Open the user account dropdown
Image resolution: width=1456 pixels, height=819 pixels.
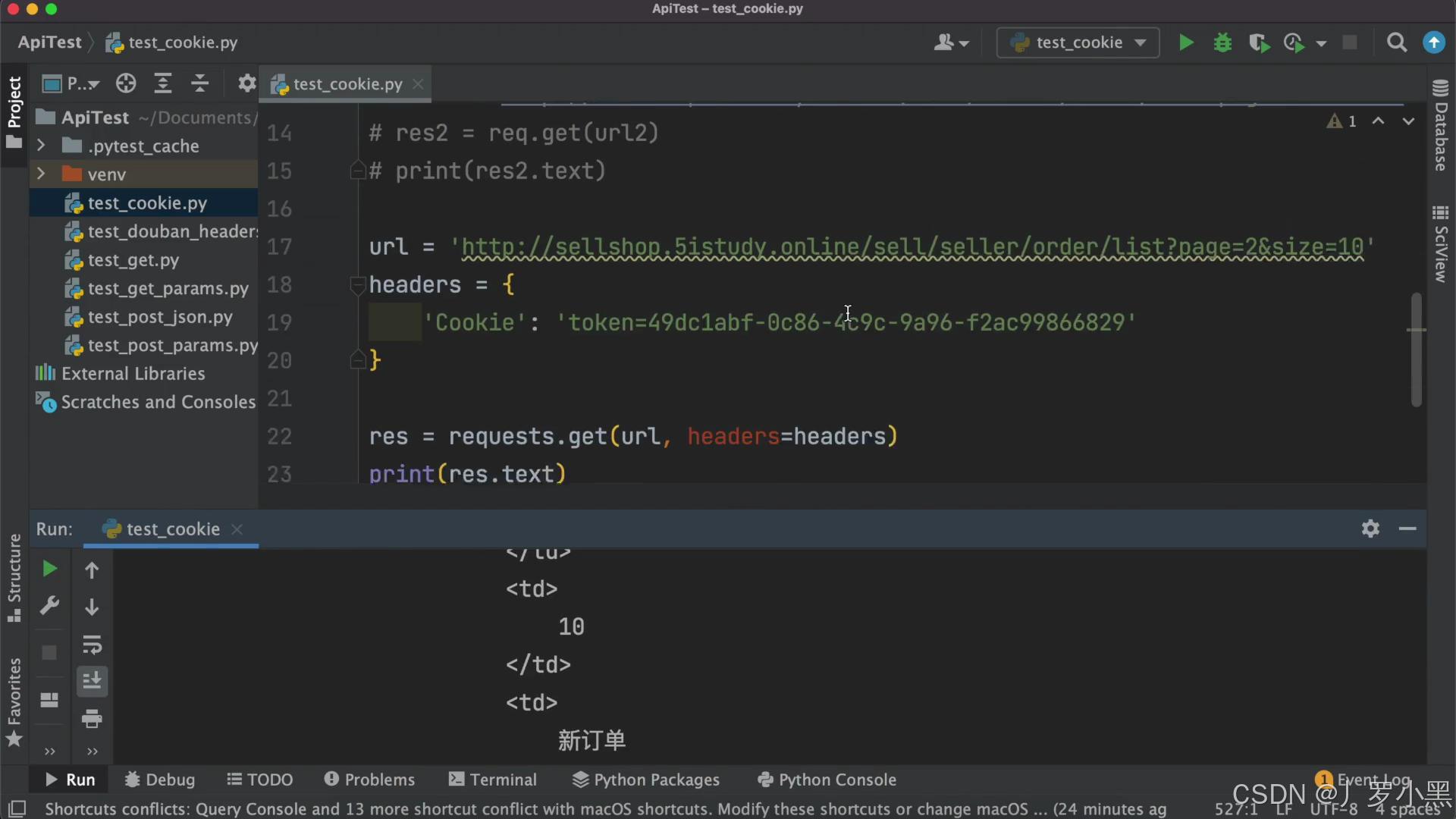click(951, 42)
